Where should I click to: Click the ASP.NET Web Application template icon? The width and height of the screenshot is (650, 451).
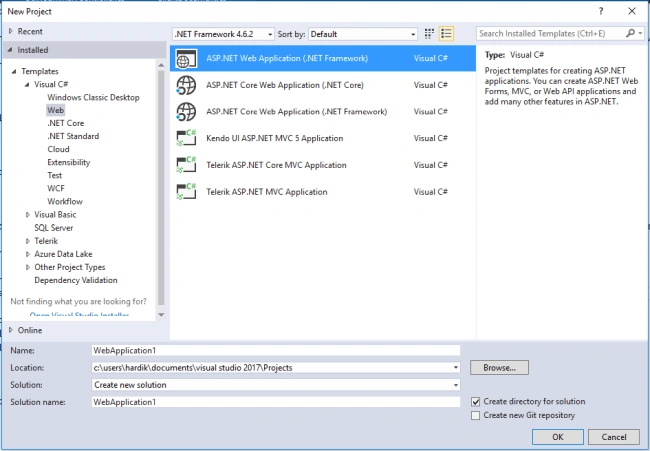[186, 58]
